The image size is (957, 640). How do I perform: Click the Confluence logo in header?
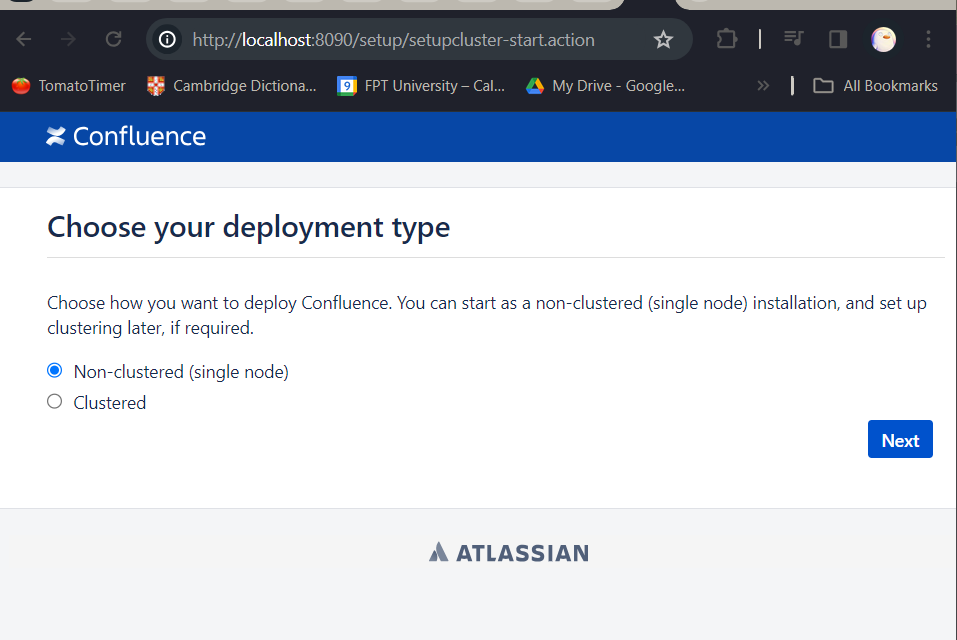[126, 137]
